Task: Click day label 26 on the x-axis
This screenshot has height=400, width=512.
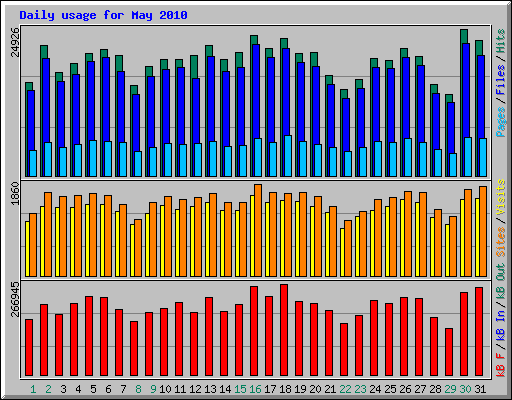Action: tap(405, 389)
